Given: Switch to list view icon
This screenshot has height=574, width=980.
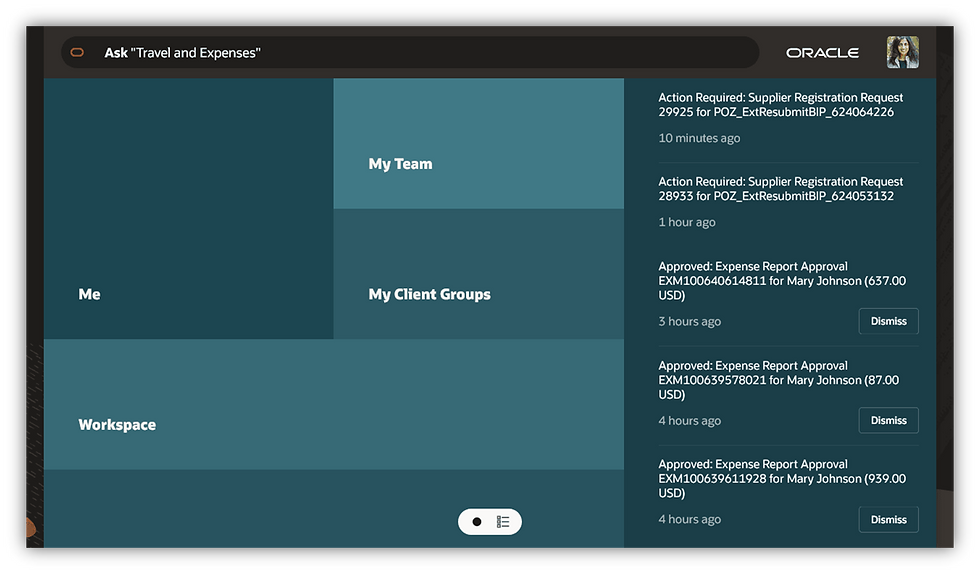Looking at the screenshot, I should [503, 521].
